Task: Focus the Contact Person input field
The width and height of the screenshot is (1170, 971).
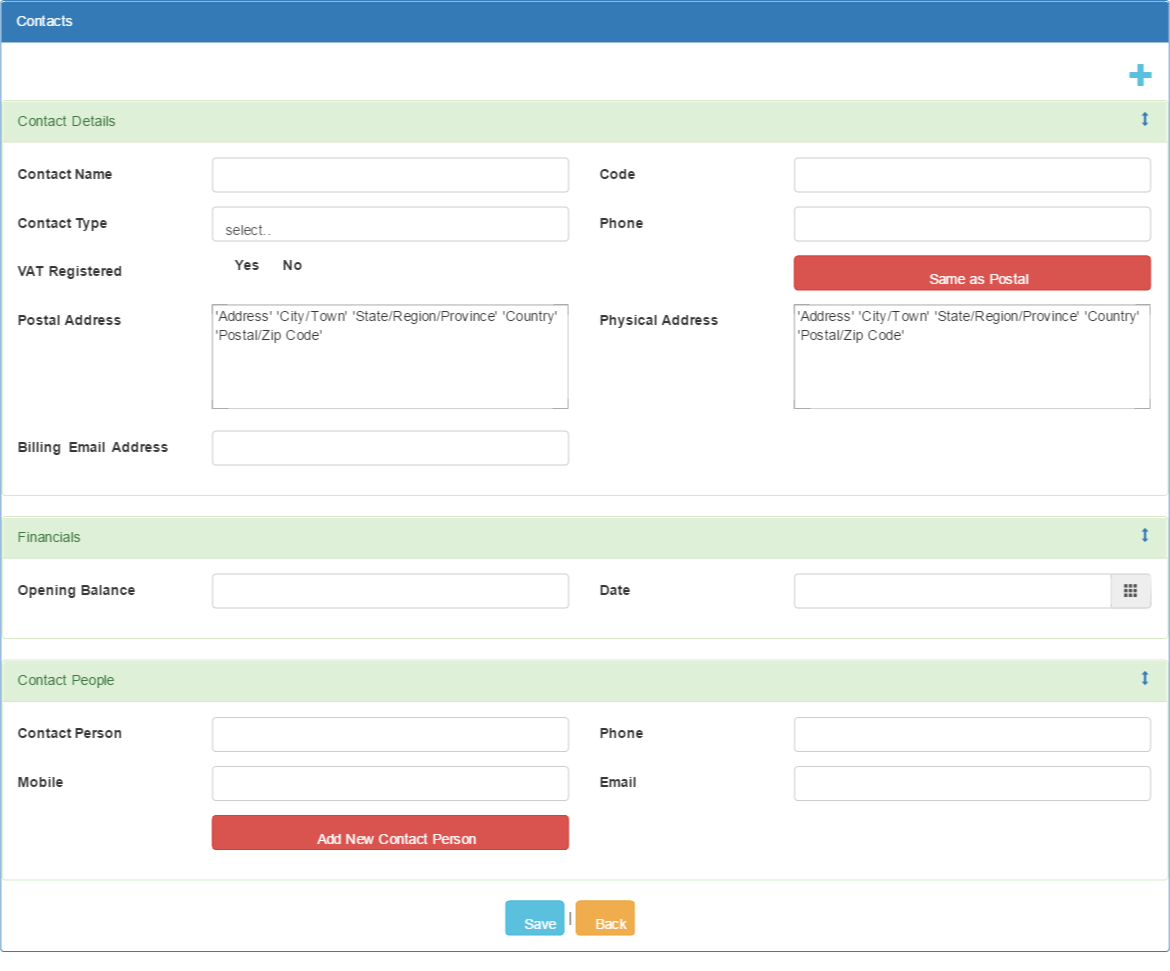Action: (390, 734)
